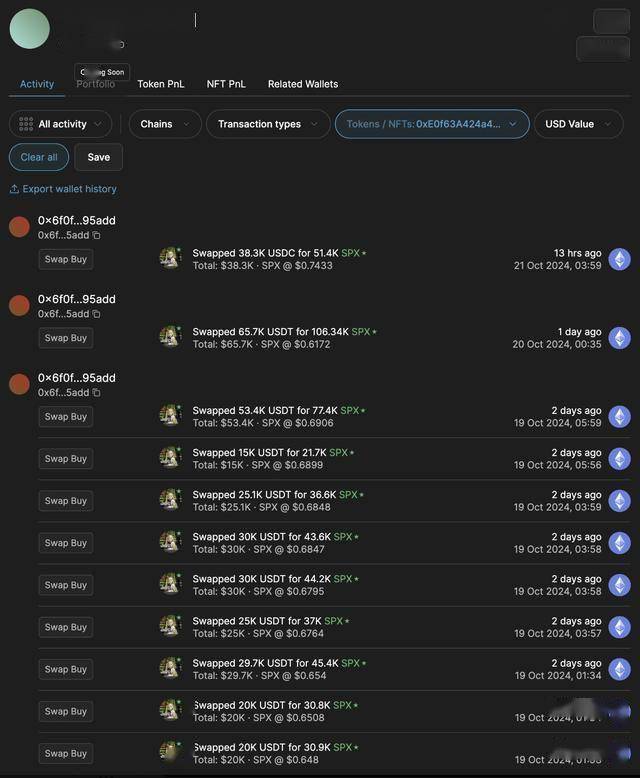Click the 0×6f0f...95add wallet name above the 53.4K USDT swap
640x778 pixels.
[x=76, y=378]
